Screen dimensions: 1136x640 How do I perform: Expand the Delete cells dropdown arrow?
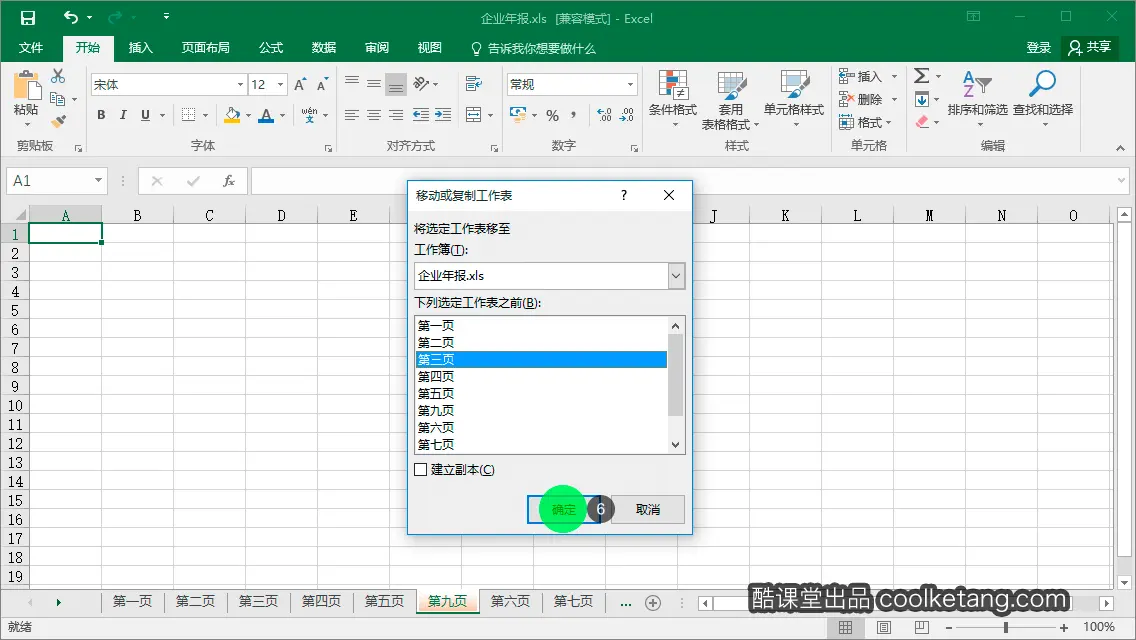pos(895,99)
